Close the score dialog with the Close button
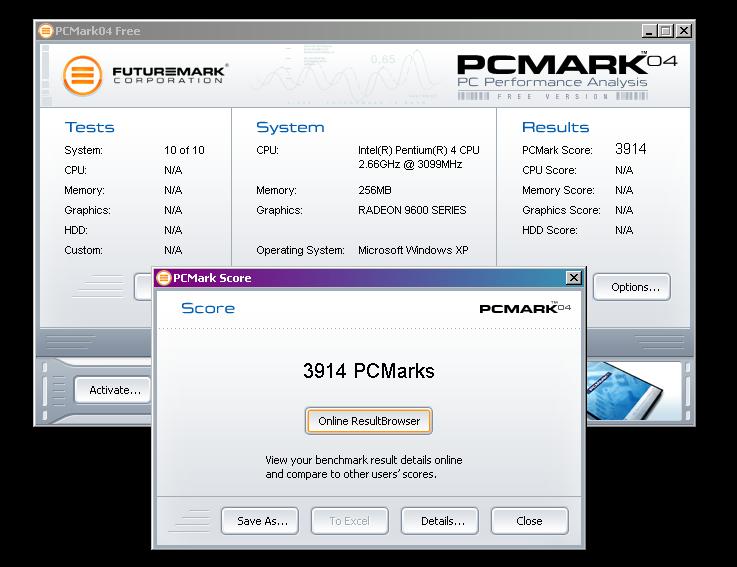Image resolution: width=737 pixels, height=567 pixels. tap(530, 521)
